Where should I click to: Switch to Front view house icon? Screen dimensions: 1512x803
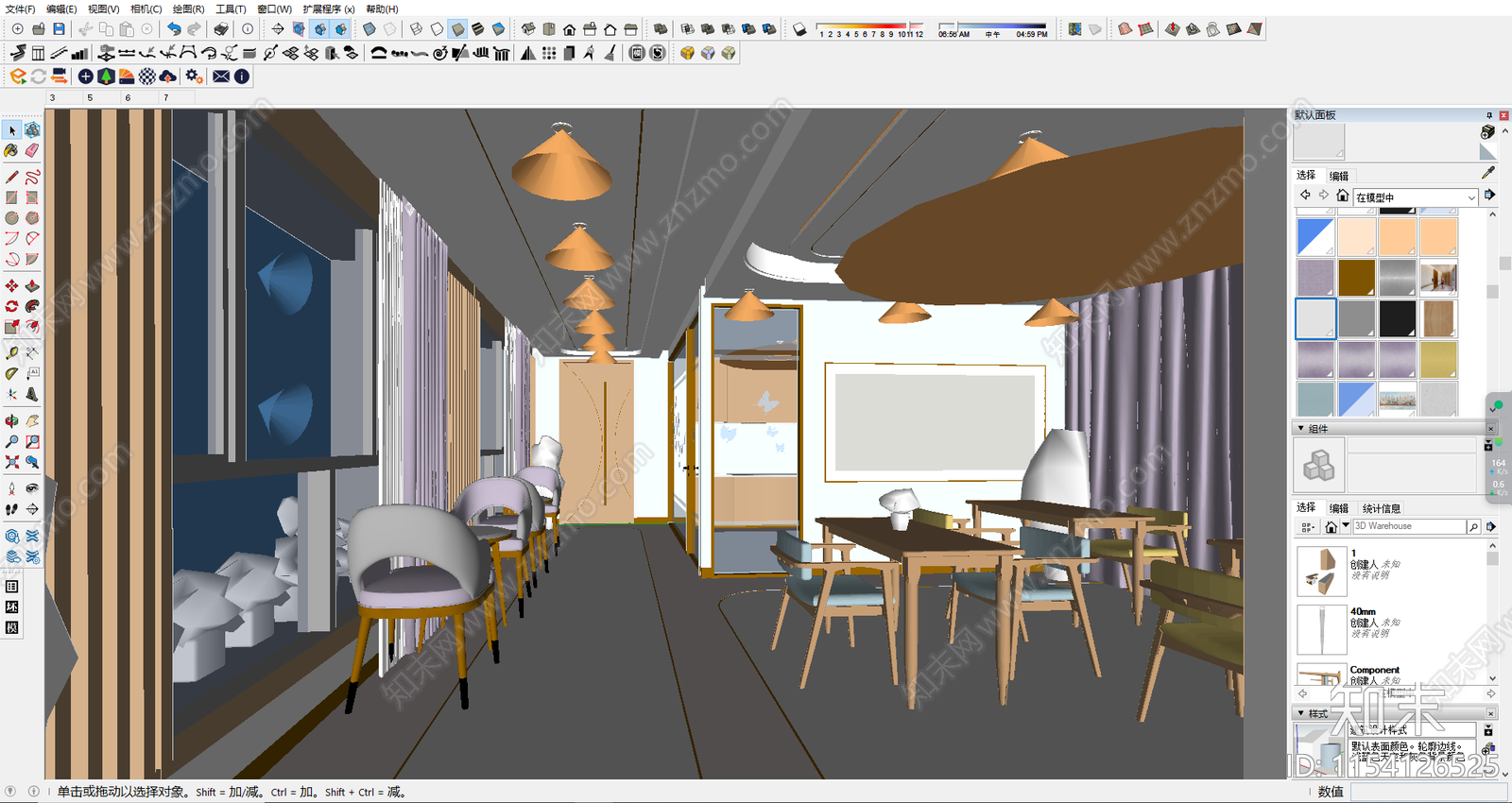click(569, 29)
